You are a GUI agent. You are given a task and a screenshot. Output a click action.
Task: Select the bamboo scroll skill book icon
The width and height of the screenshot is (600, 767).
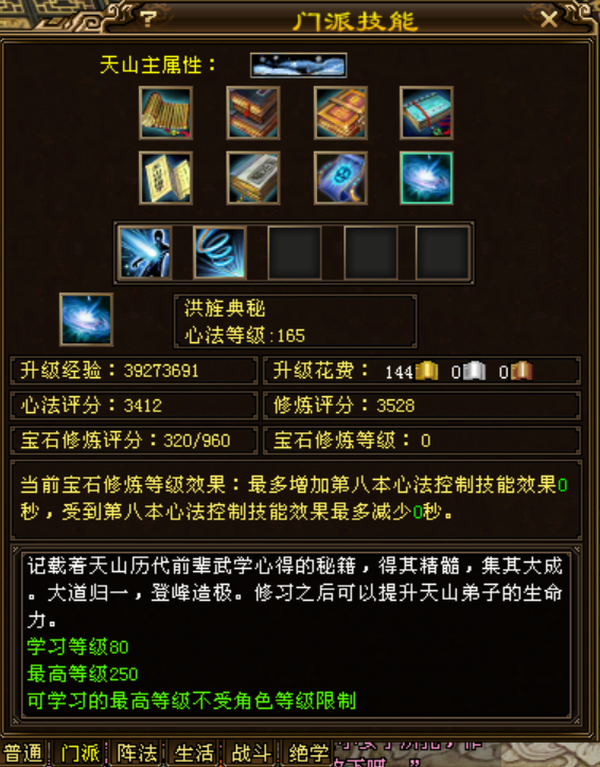tap(165, 113)
